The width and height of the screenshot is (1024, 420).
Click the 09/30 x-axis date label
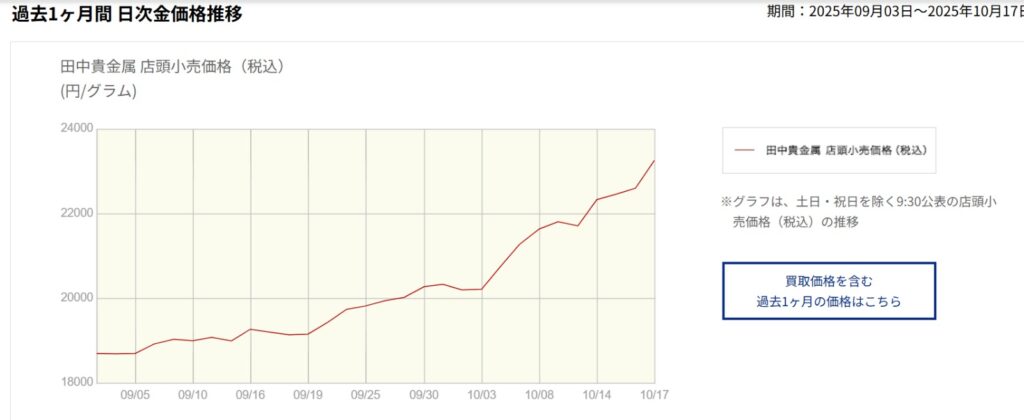(x=424, y=395)
